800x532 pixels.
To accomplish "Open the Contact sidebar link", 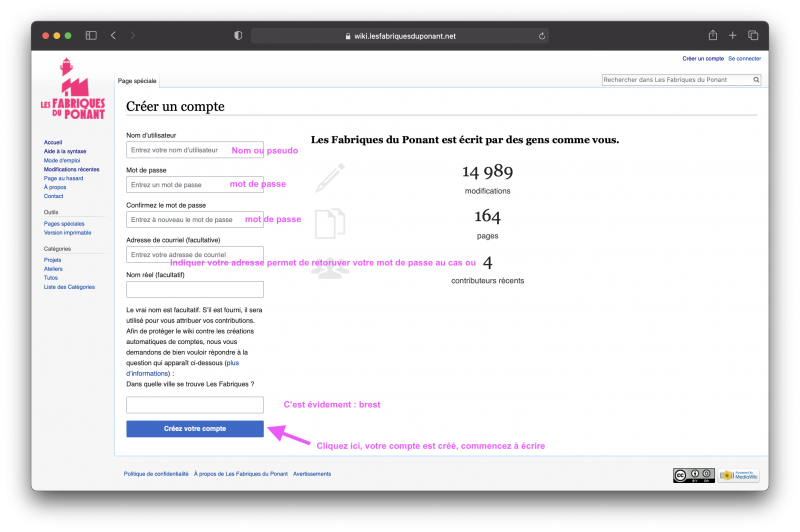I will click(x=54, y=196).
